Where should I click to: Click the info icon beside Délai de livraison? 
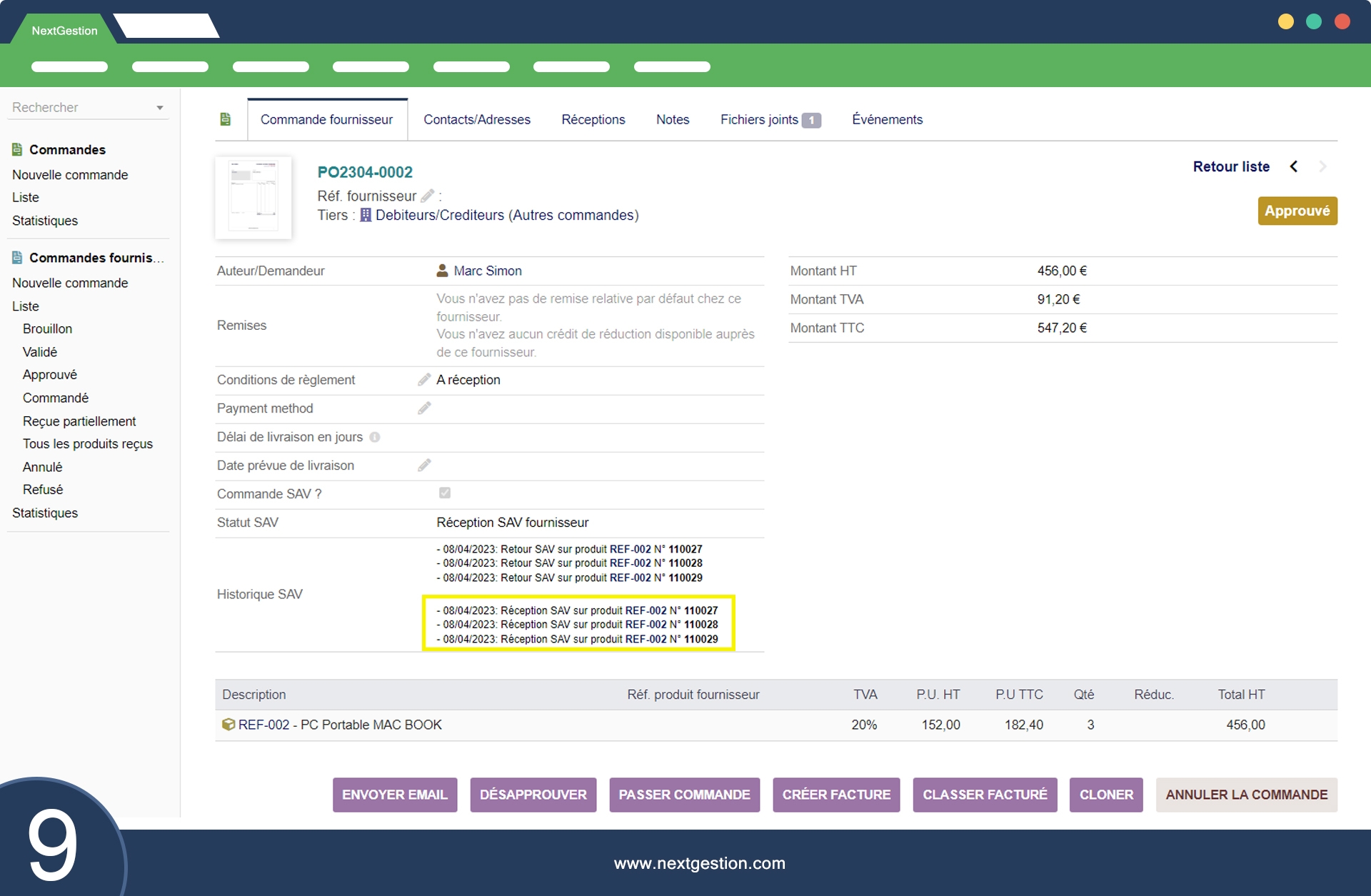tap(375, 437)
